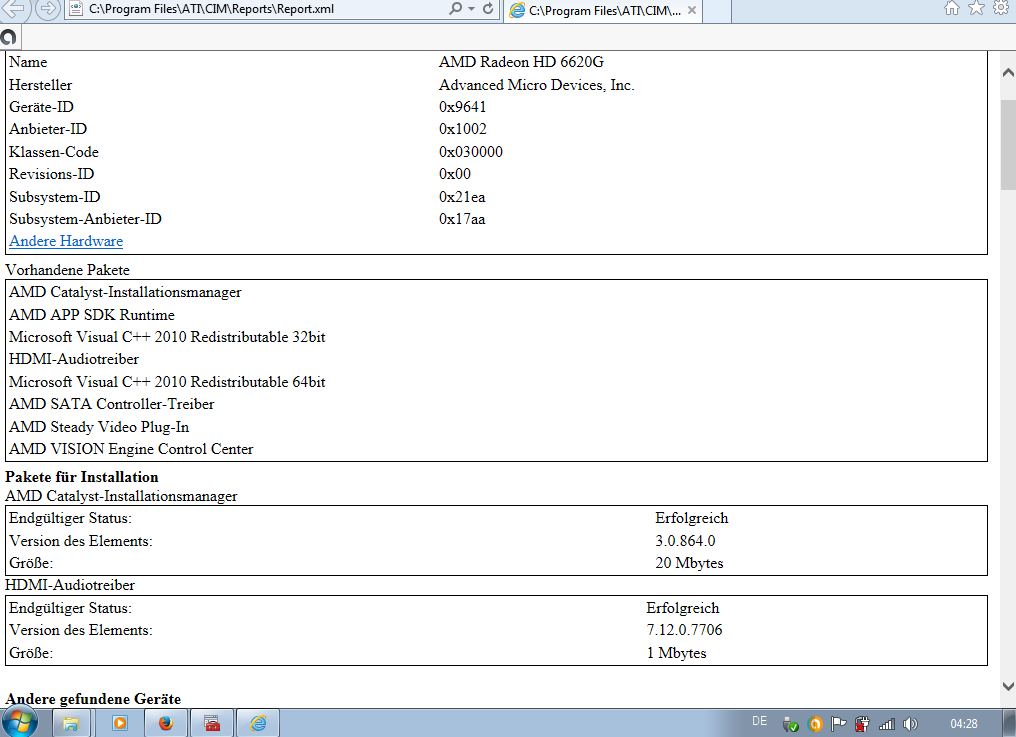
Task: Click the DE language indicator
Action: tap(759, 721)
